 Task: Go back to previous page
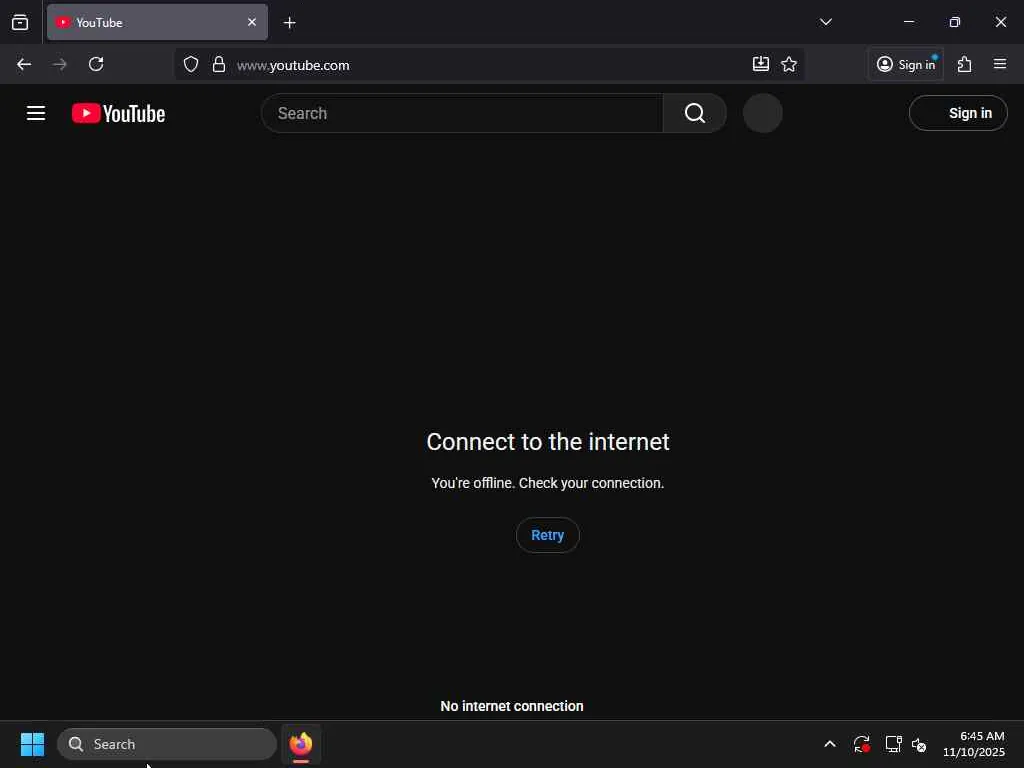[x=24, y=64]
